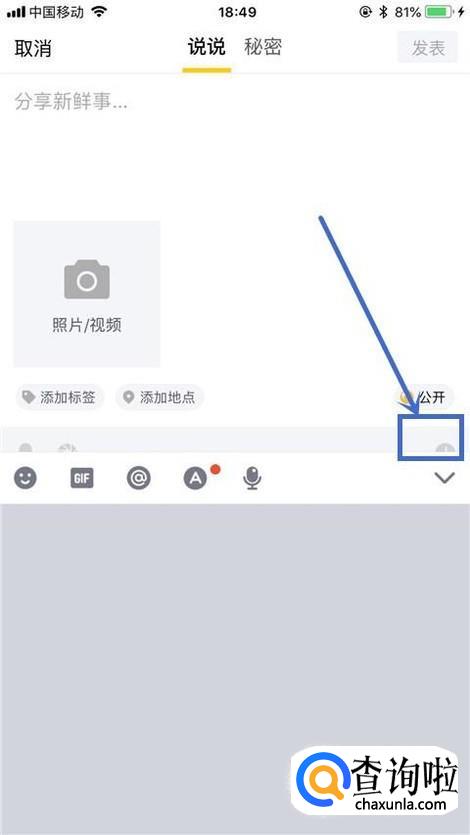The image size is (470, 835).
Task: Switch to the 说说 tab
Action: point(207,47)
